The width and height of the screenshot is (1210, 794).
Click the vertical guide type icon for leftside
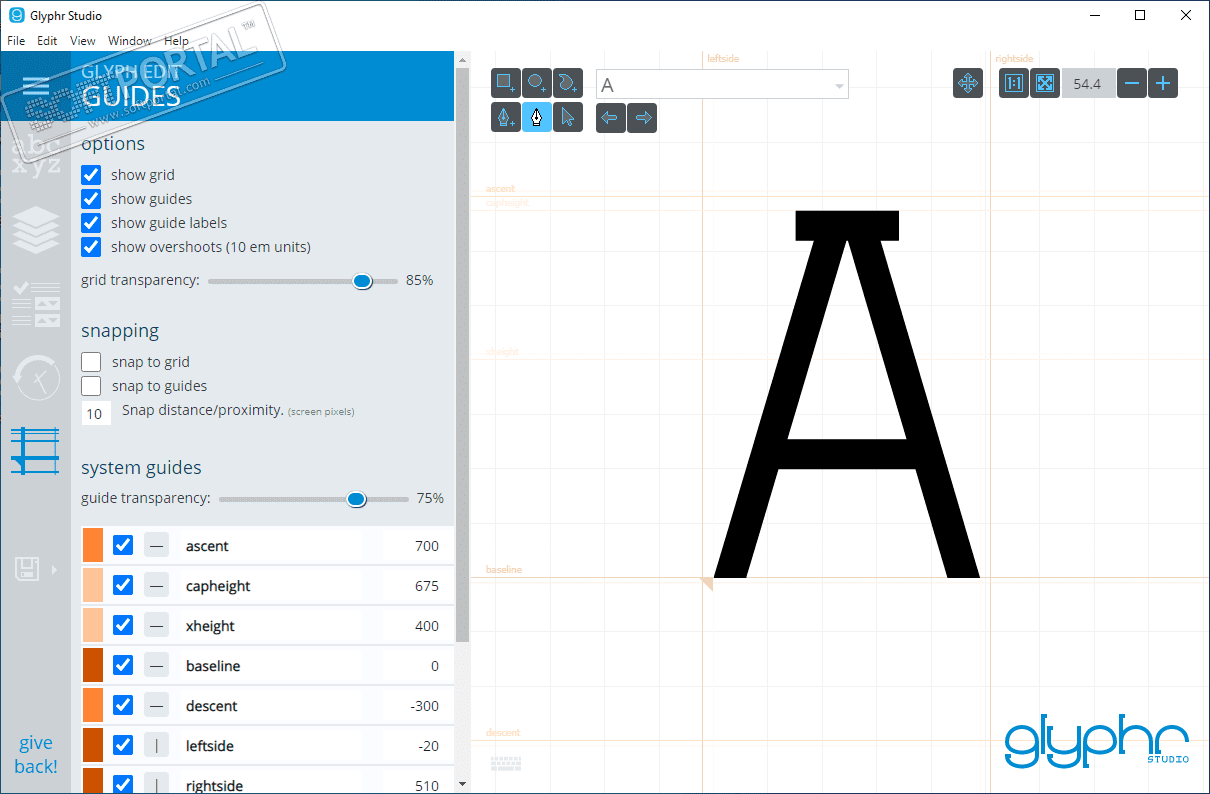tap(157, 746)
